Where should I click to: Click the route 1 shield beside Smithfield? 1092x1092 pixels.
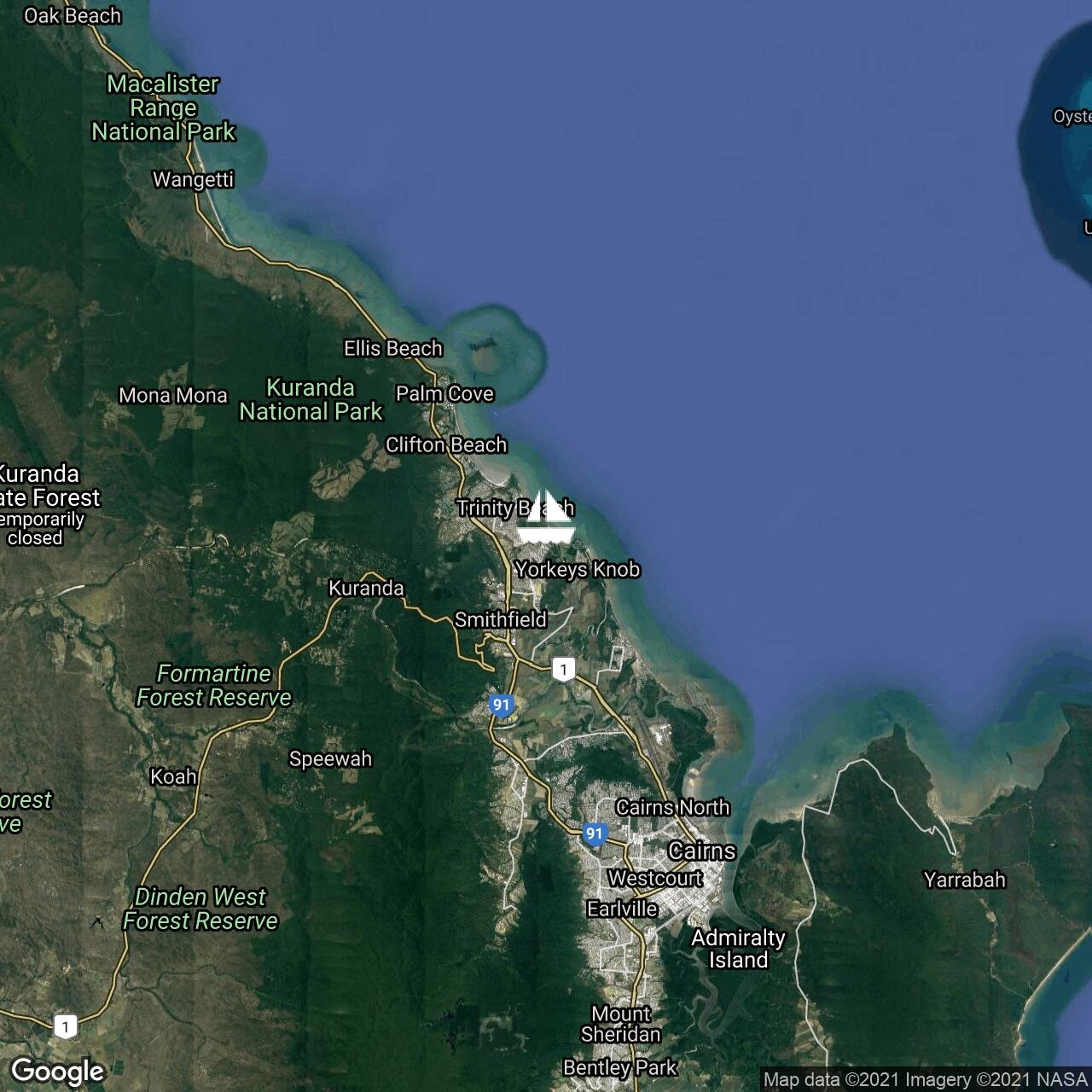(x=562, y=669)
